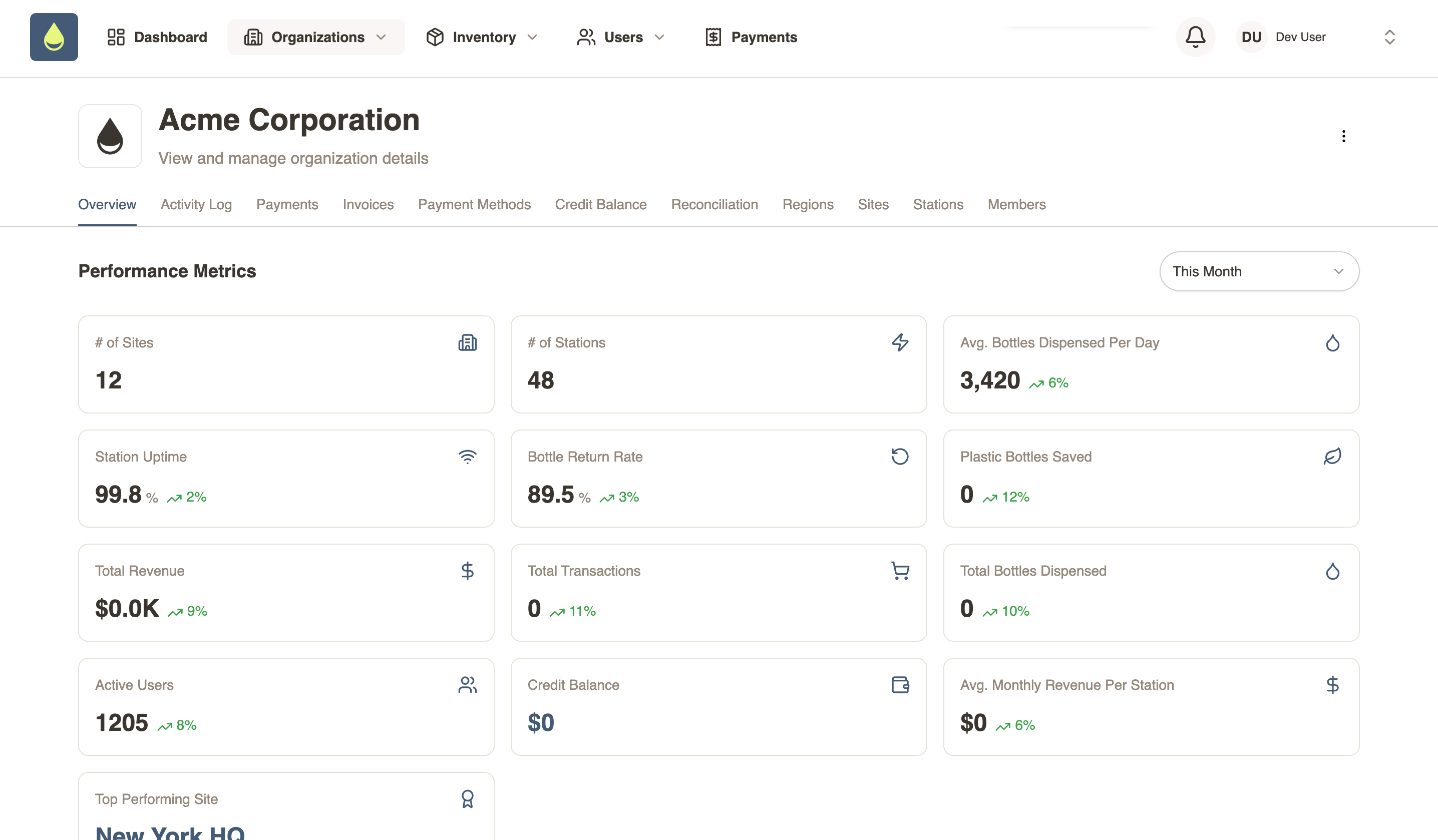
Task: Switch to the organization Payments tab
Action: pyautogui.click(x=287, y=204)
